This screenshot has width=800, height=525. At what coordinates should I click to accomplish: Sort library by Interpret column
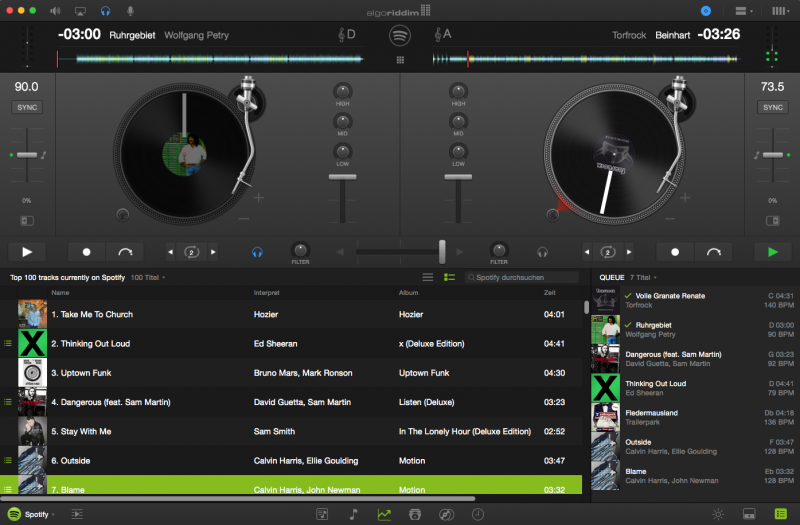tap(266, 292)
